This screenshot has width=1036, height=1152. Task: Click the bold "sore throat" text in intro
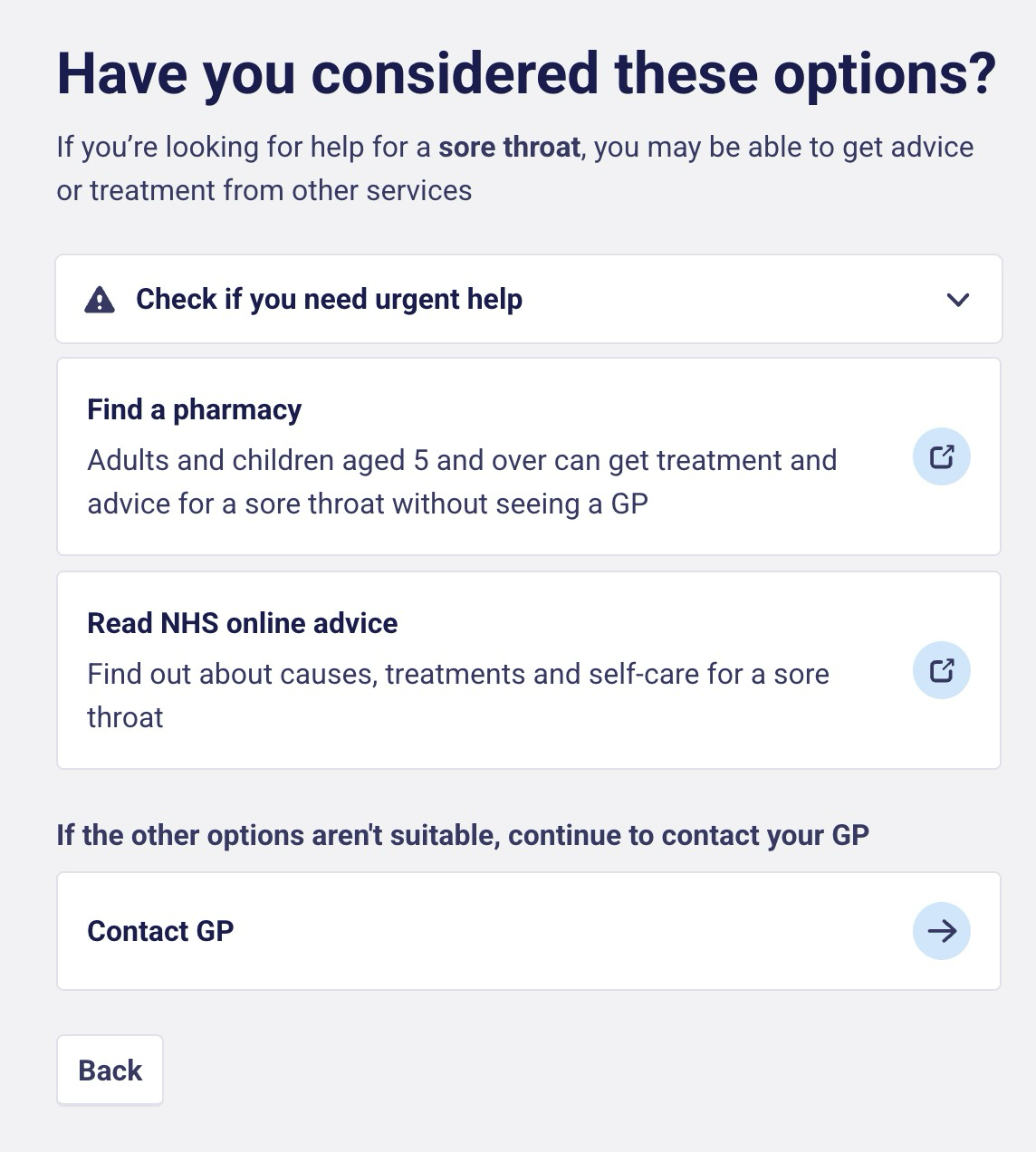pos(509,147)
